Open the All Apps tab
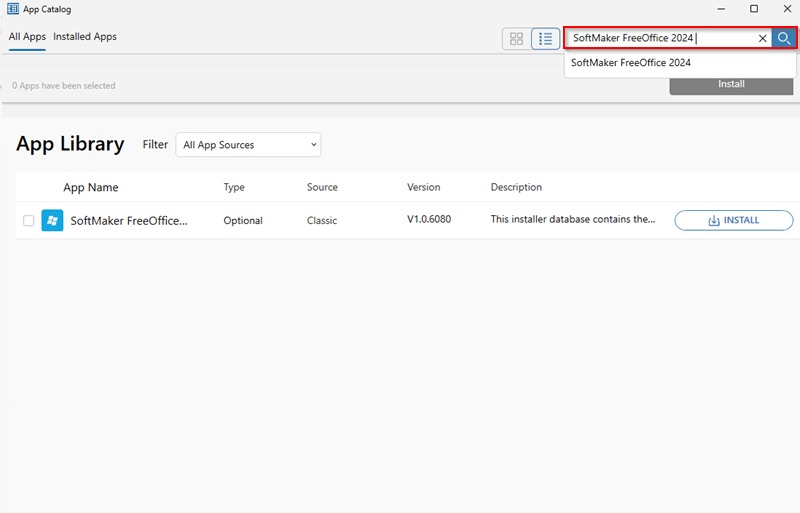The width and height of the screenshot is (800, 513). click(27, 37)
